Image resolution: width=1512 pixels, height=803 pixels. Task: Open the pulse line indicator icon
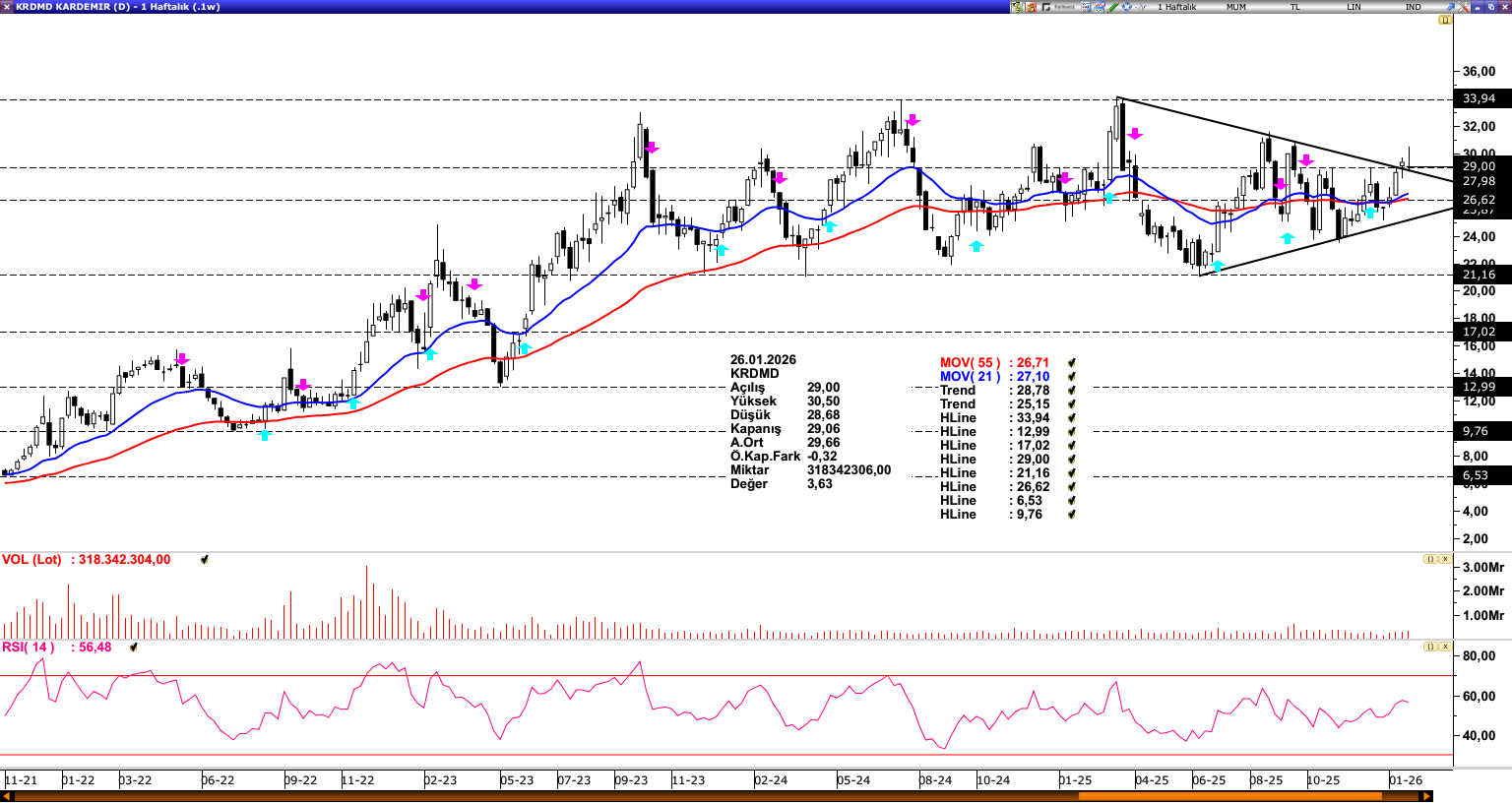(1140, 7)
